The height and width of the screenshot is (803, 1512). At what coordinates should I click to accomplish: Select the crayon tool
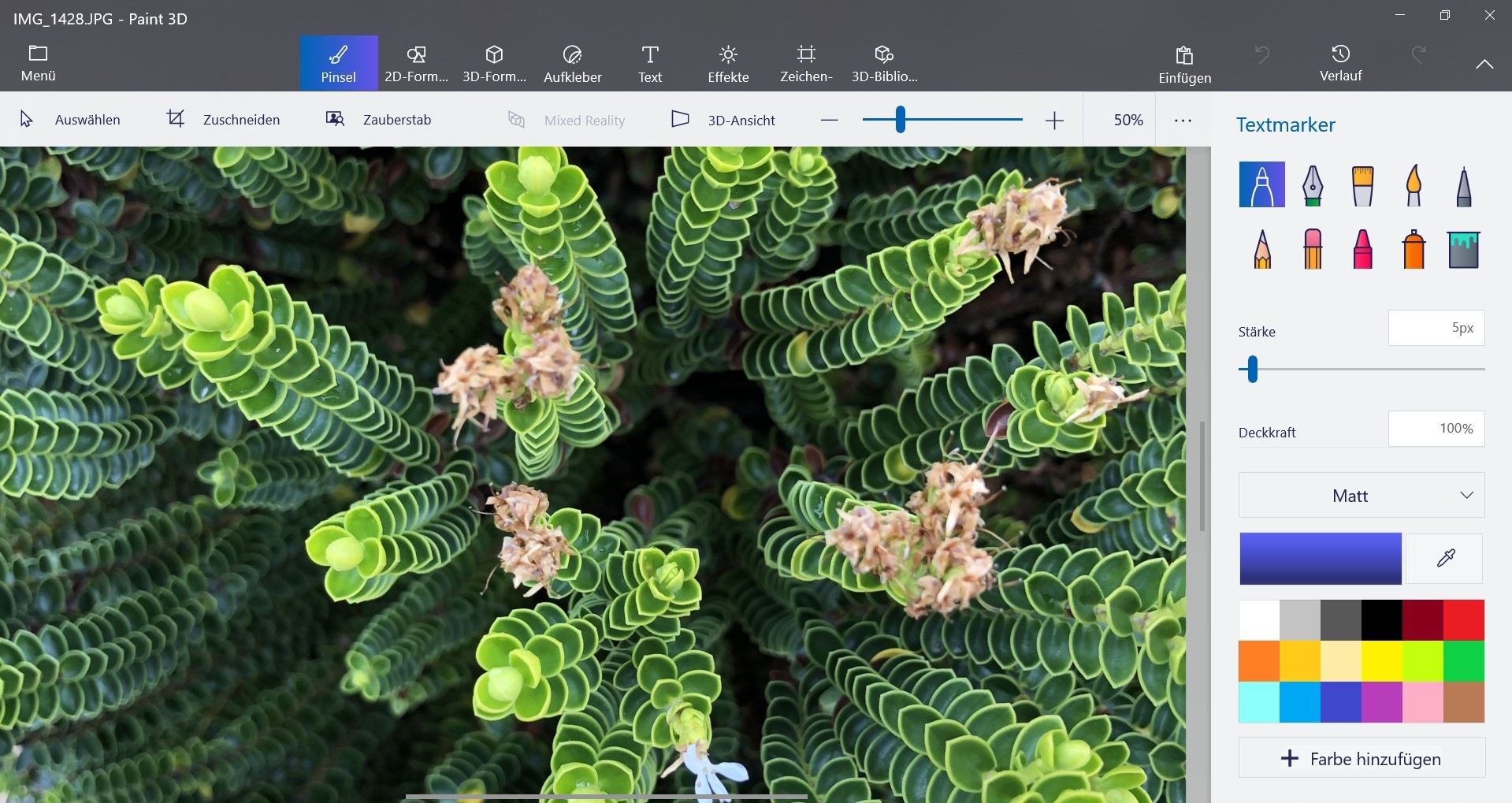[x=1362, y=249]
